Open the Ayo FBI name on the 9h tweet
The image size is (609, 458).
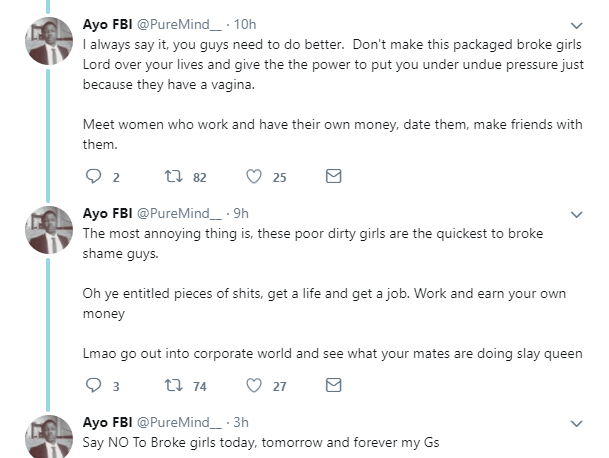coord(108,213)
